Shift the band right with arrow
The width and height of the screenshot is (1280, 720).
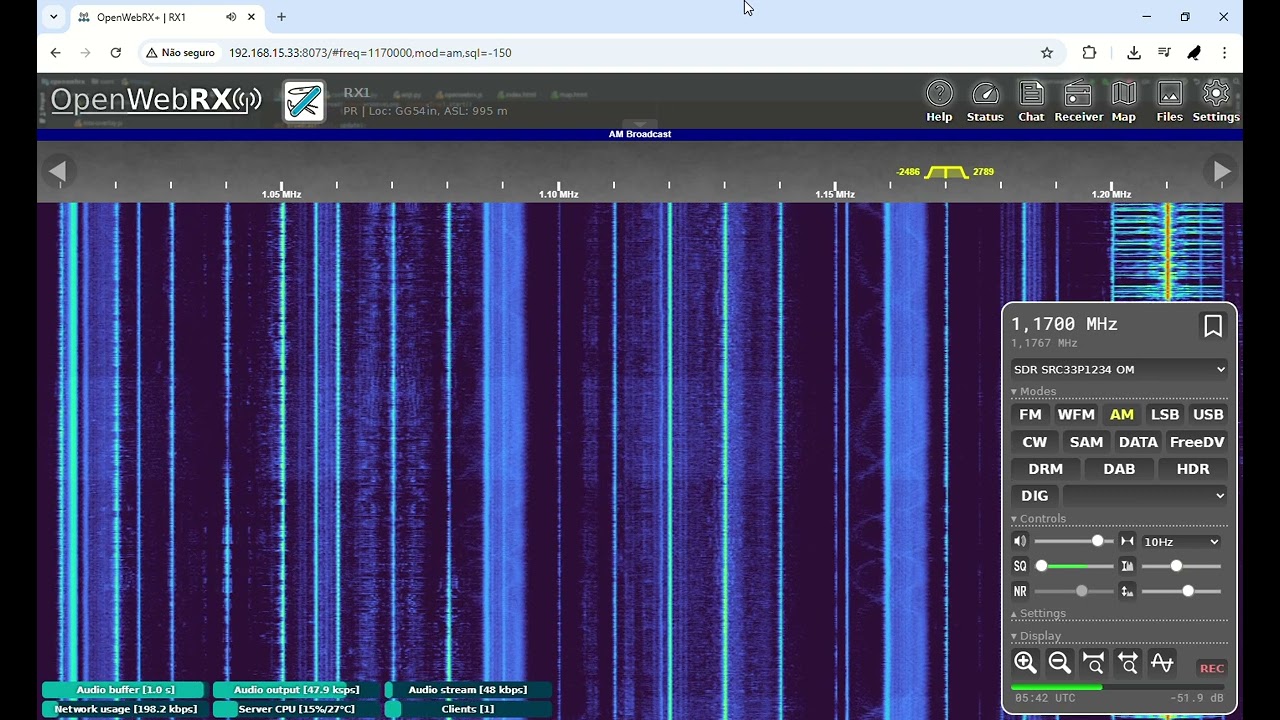(1222, 171)
